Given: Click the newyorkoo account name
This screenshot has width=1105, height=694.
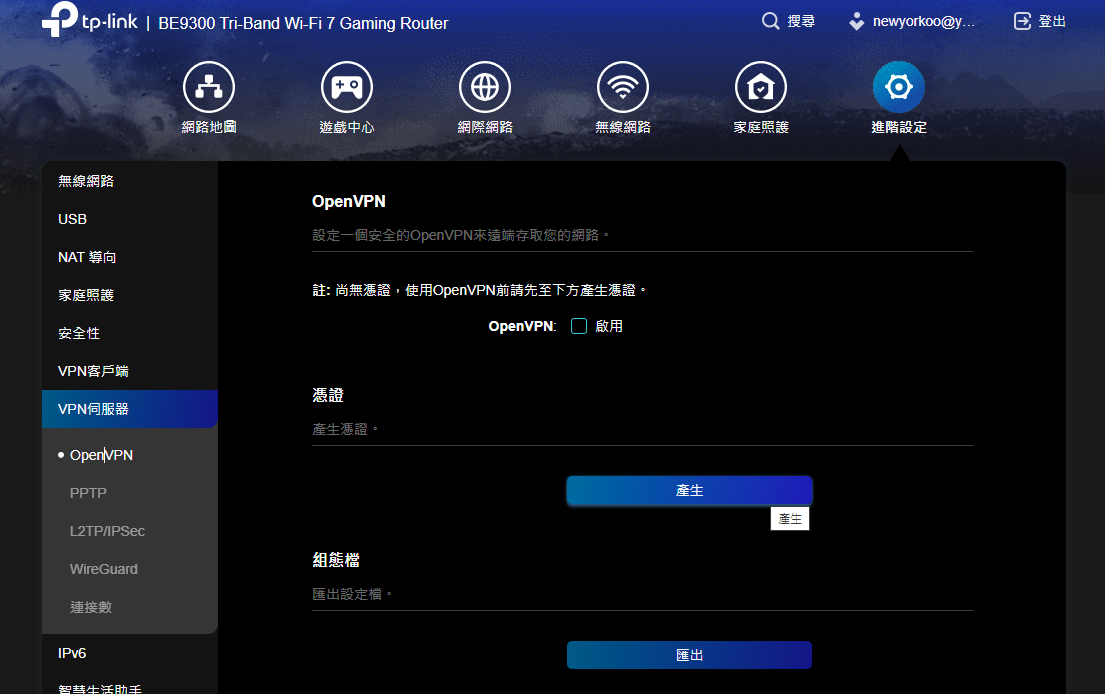Looking at the screenshot, I should tap(924, 21).
